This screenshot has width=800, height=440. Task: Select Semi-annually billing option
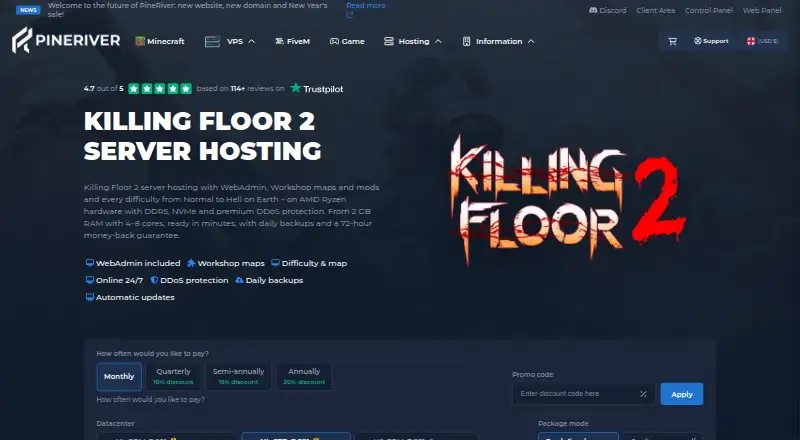(238, 376)
